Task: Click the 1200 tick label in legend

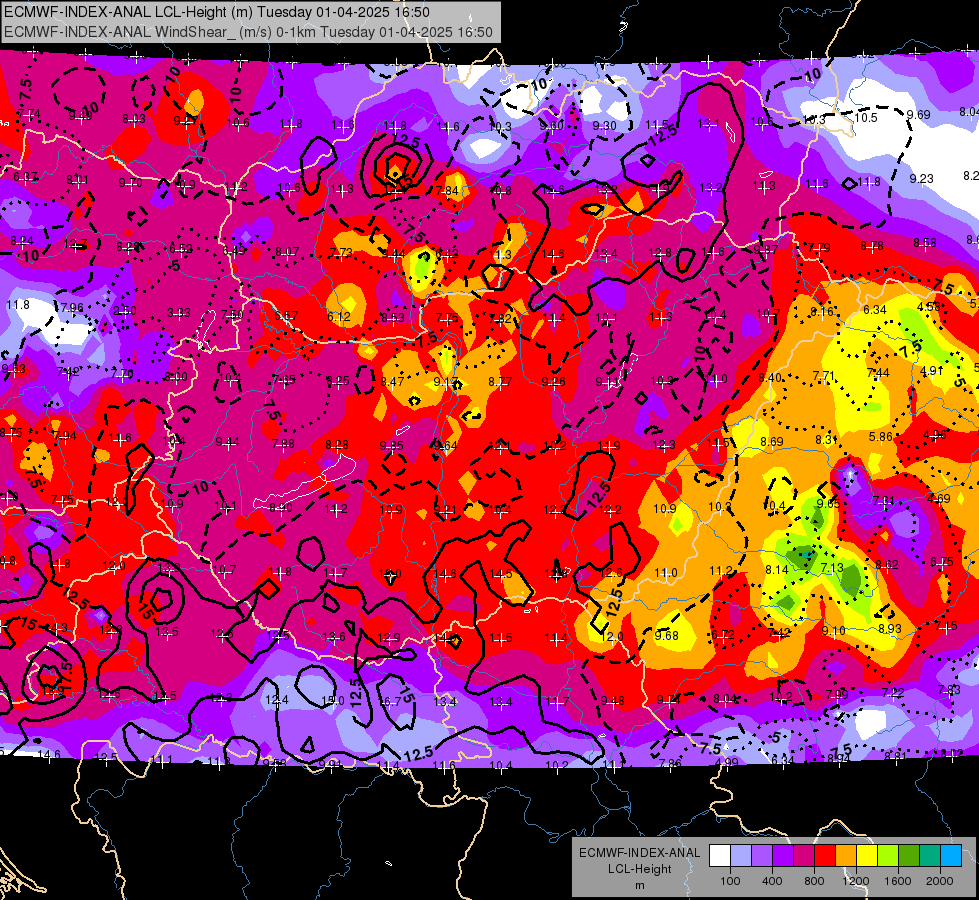Action: click(x=855, y=881)
